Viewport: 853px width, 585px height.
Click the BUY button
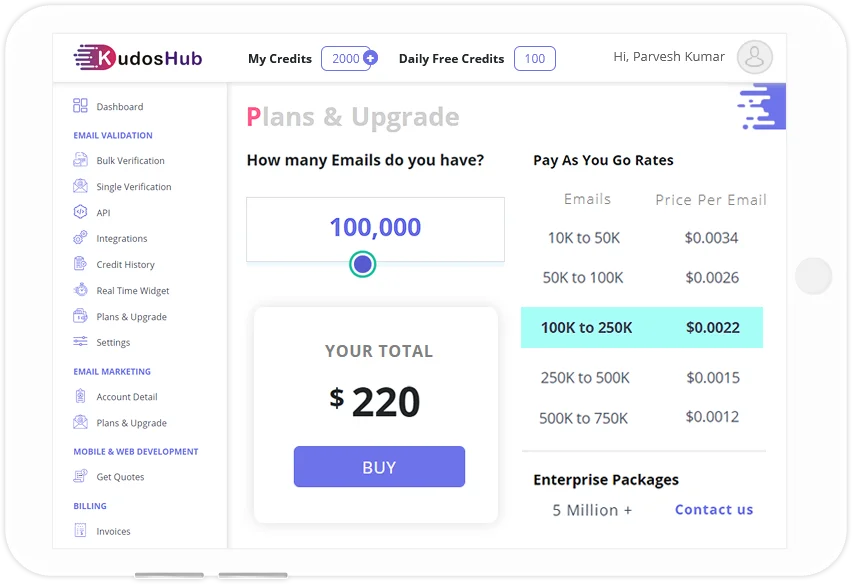tap(379, 467)
